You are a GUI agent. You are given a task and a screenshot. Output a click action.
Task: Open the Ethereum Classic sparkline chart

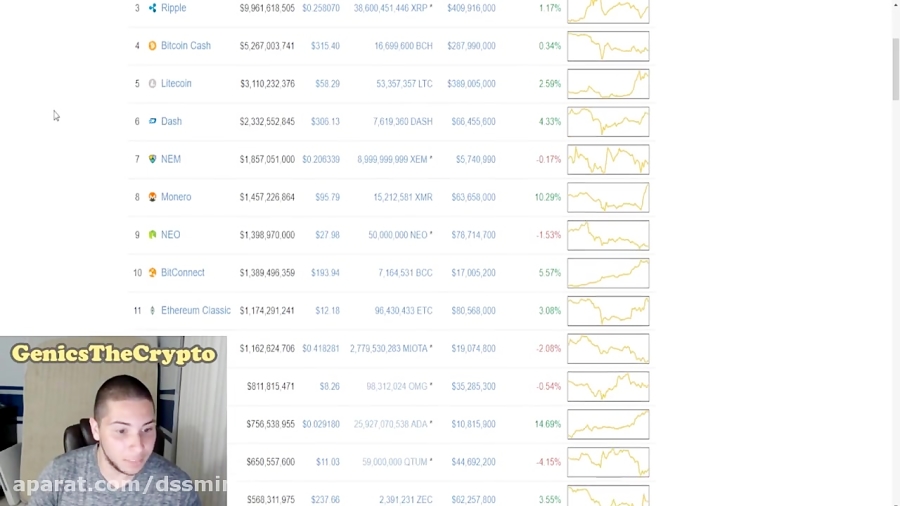coord(608,312)
